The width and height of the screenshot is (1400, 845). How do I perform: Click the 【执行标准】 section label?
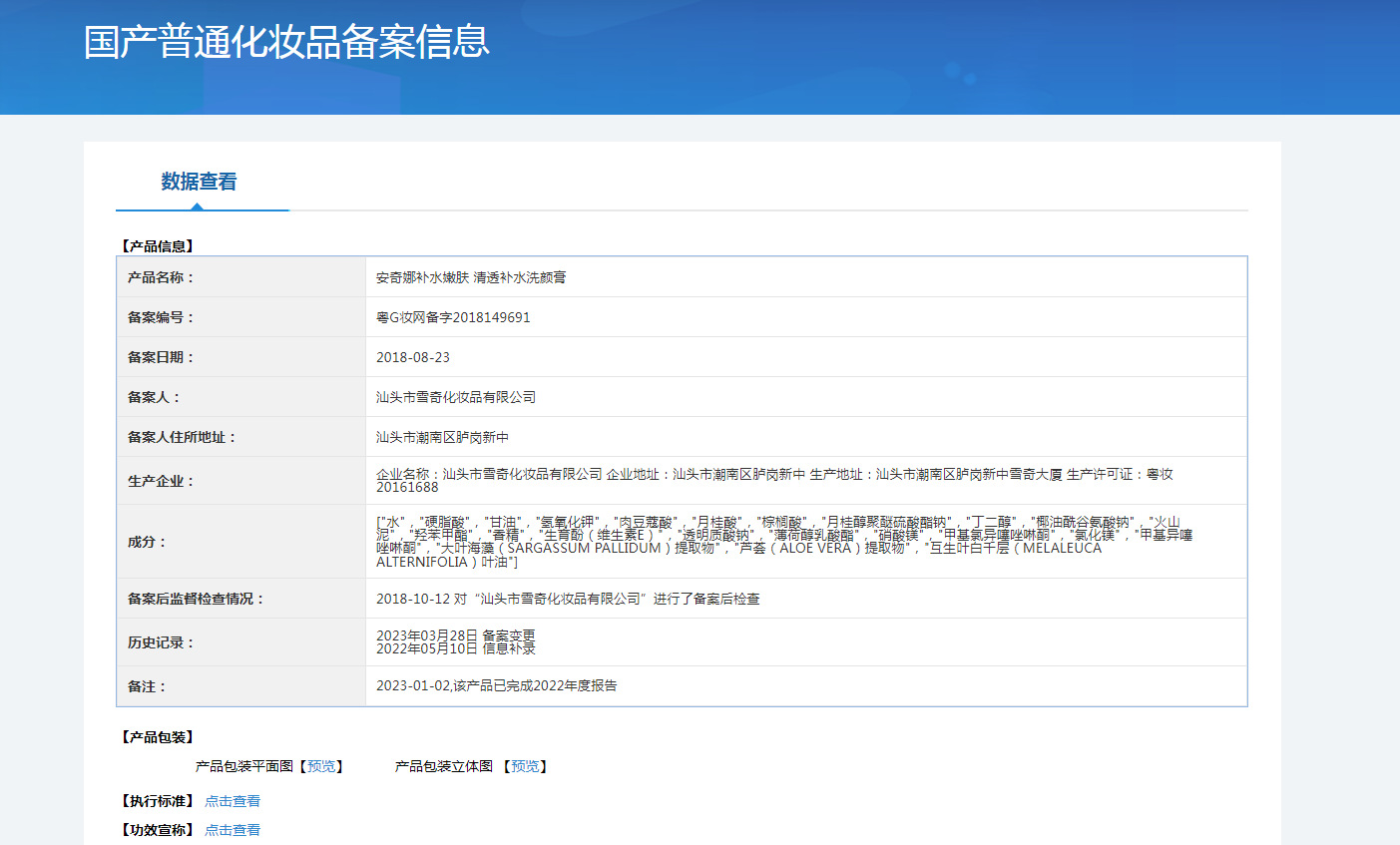pos(158,801)
